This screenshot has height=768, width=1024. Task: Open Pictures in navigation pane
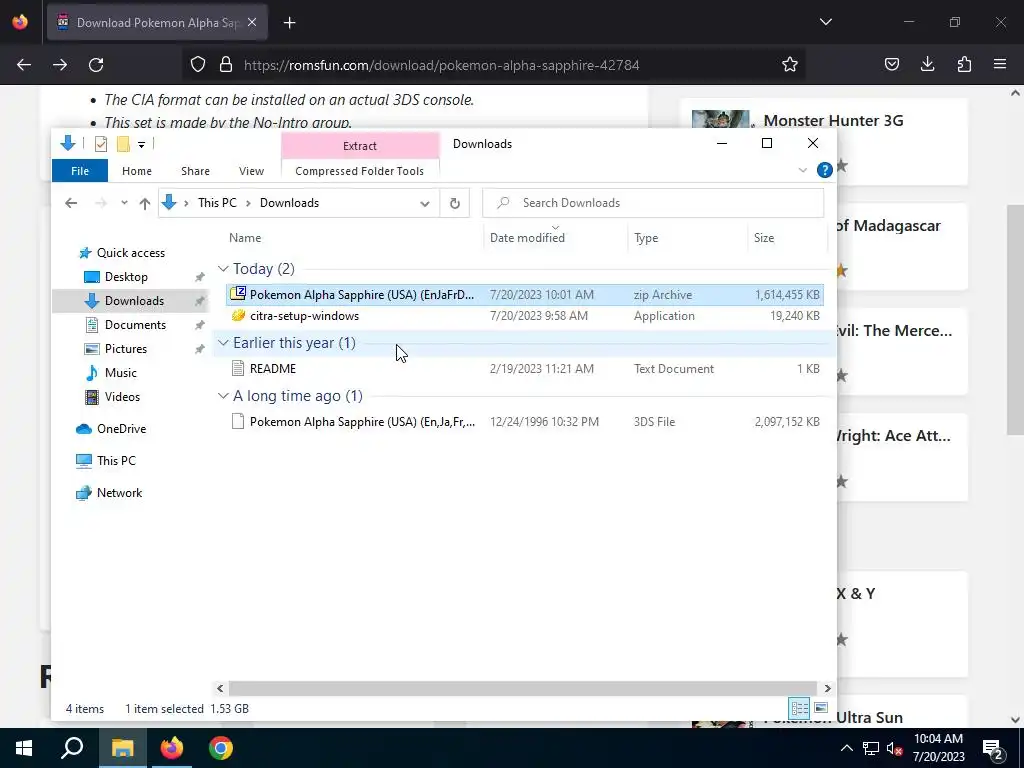tap(125, 349)
